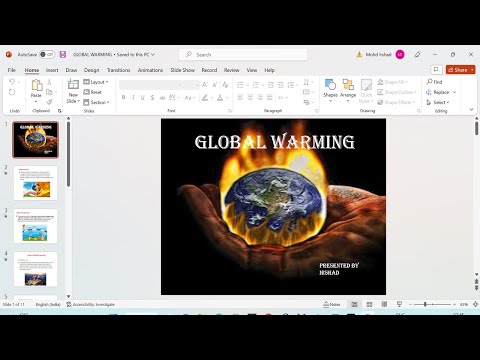Click the zoom slider handle
The height and width of the screenshot is (360, 480).
(x=425, y=304)
